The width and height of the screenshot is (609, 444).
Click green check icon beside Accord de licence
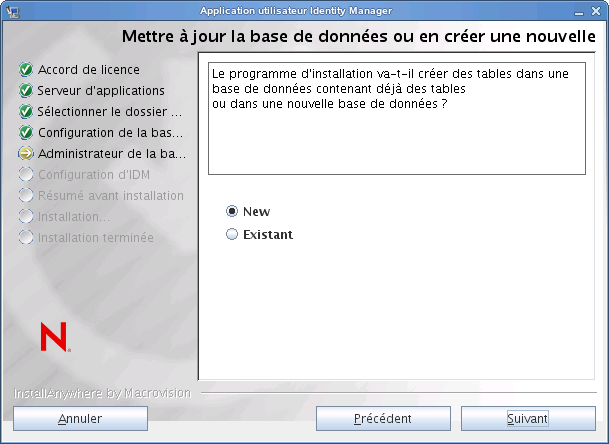click(x=26, y=70)
